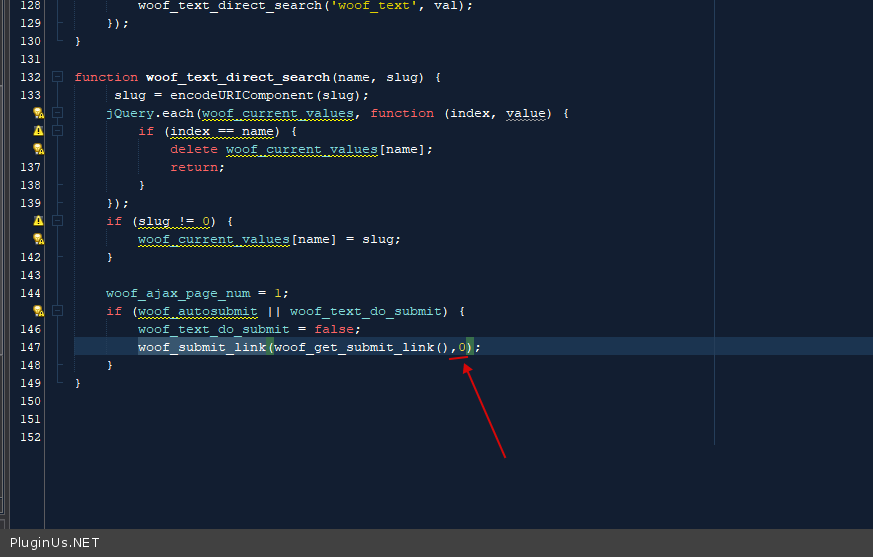
Task: Open the hint lightbulb on the 'delete woof_current_values' line
Action: coord(38,149)
